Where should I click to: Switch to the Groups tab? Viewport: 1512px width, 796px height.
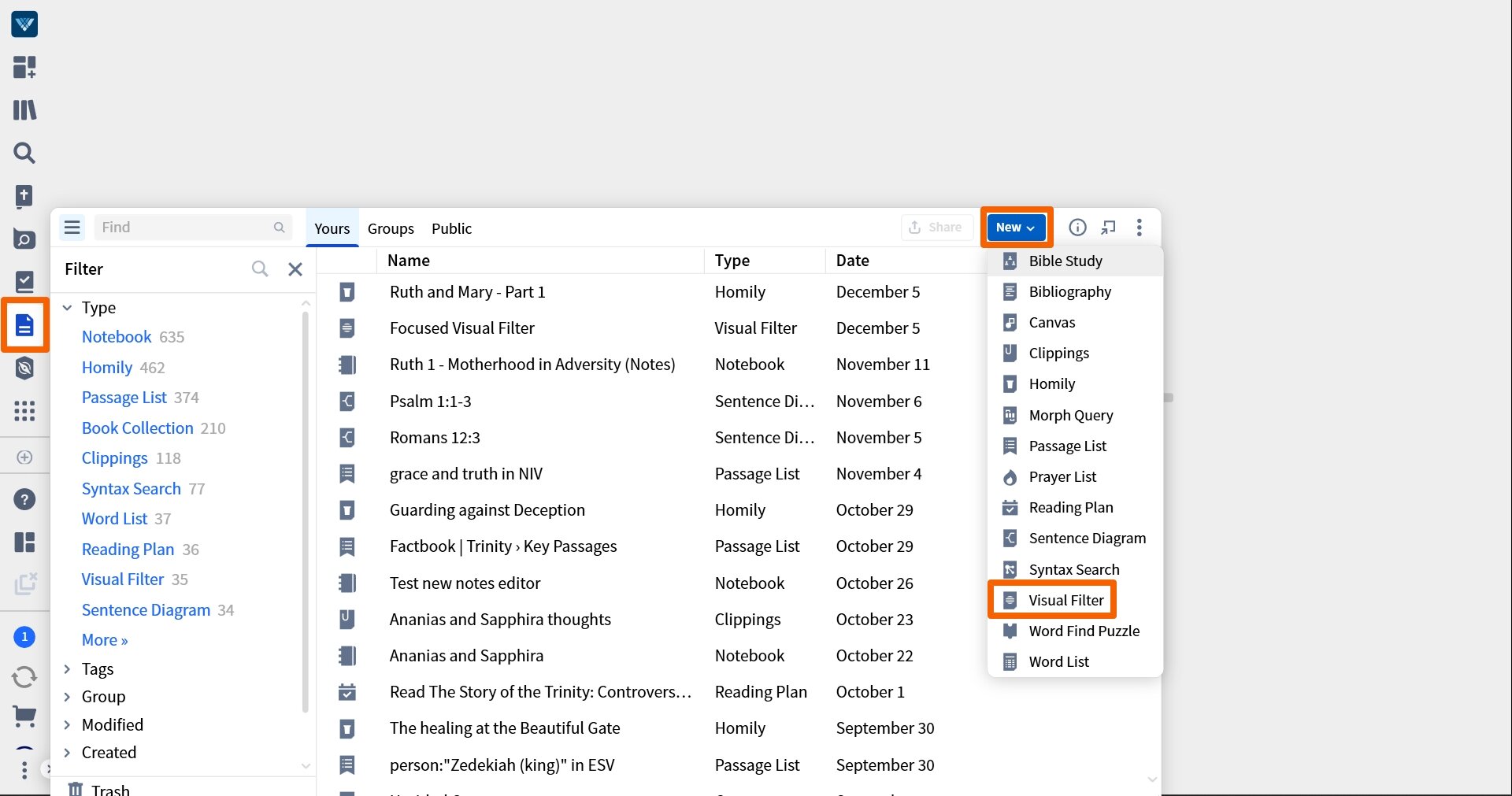391,228
